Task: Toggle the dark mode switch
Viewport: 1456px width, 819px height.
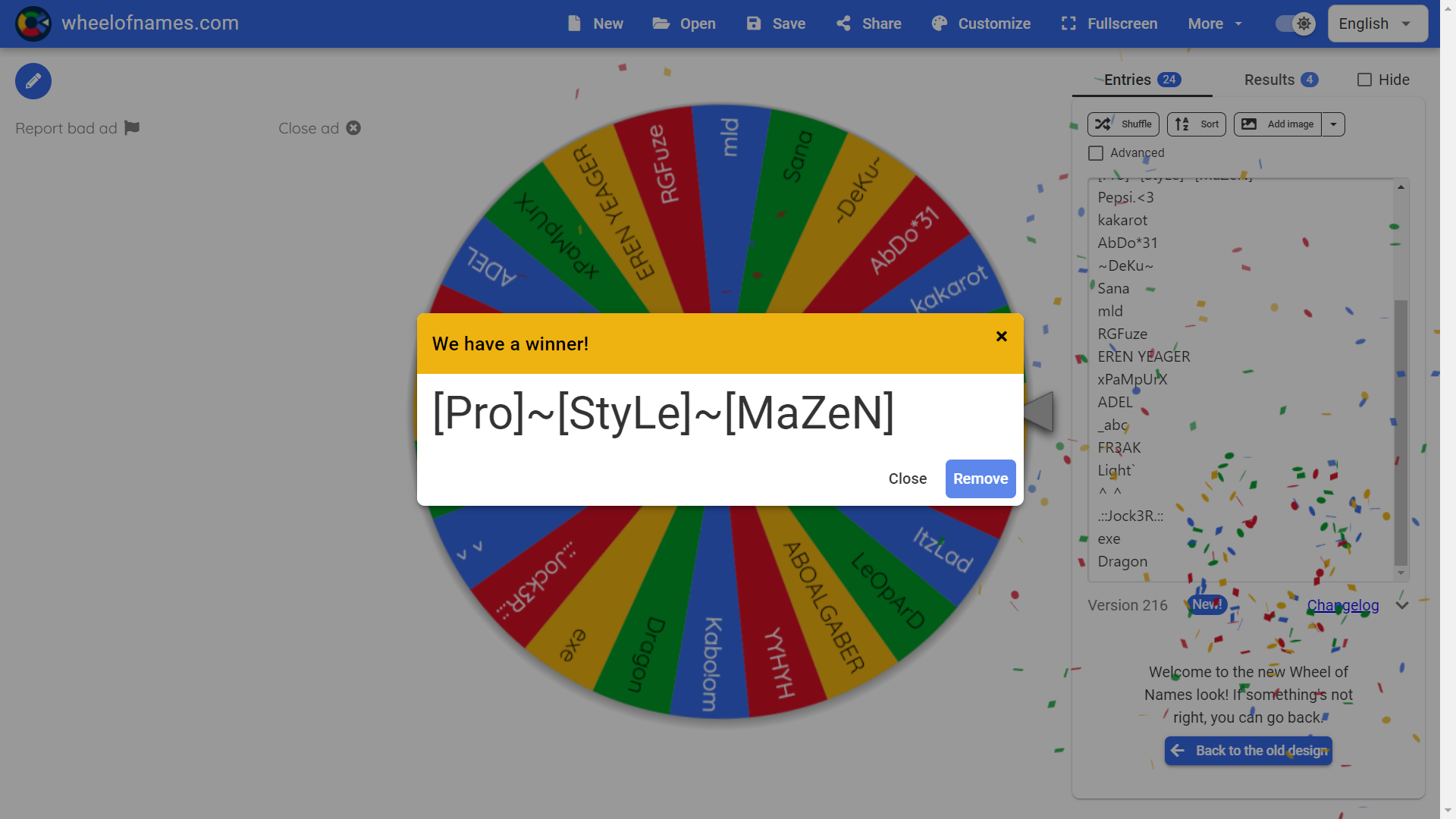Action: (1295, 24)
